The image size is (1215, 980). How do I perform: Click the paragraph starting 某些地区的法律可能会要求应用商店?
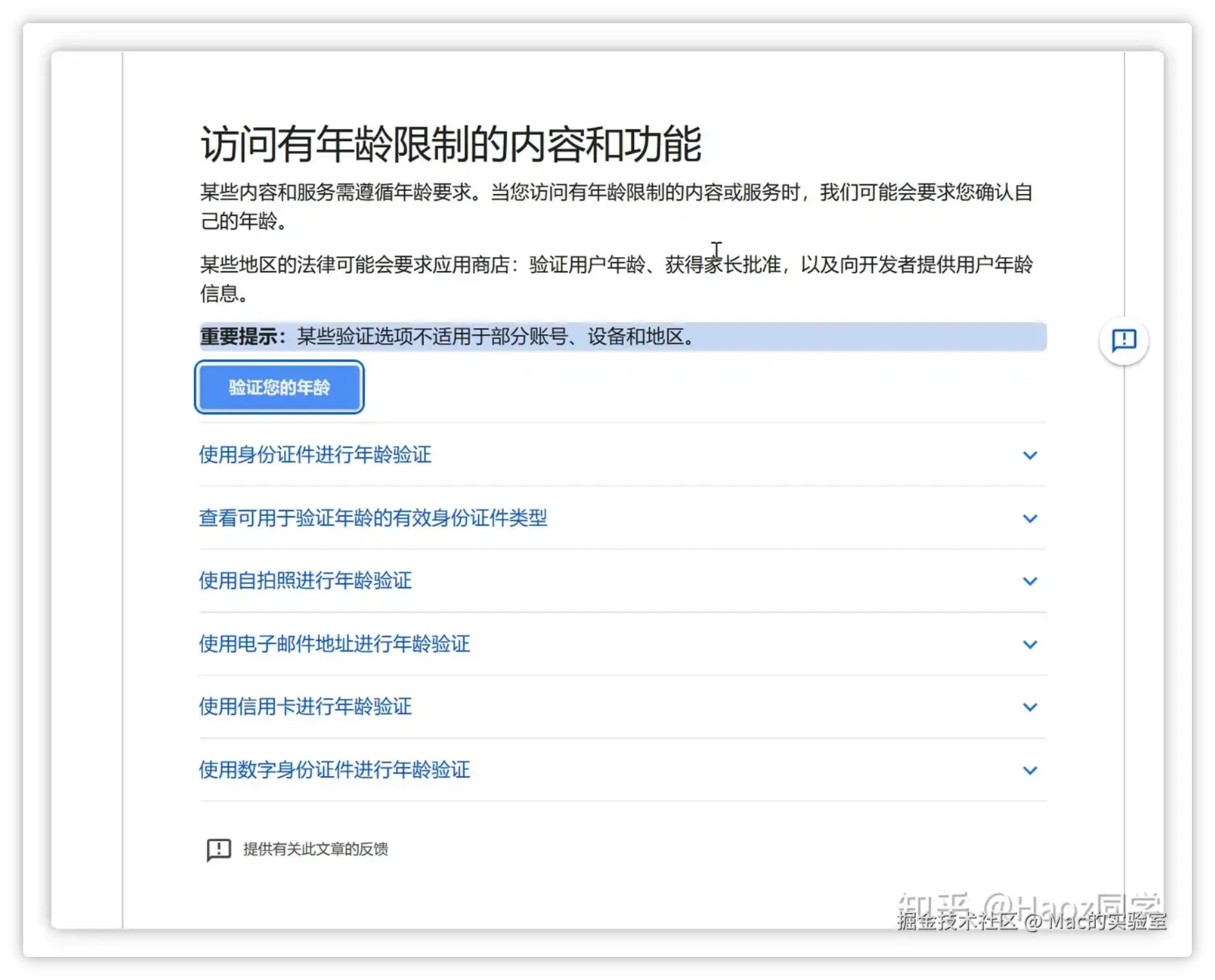tap(616, 279)
